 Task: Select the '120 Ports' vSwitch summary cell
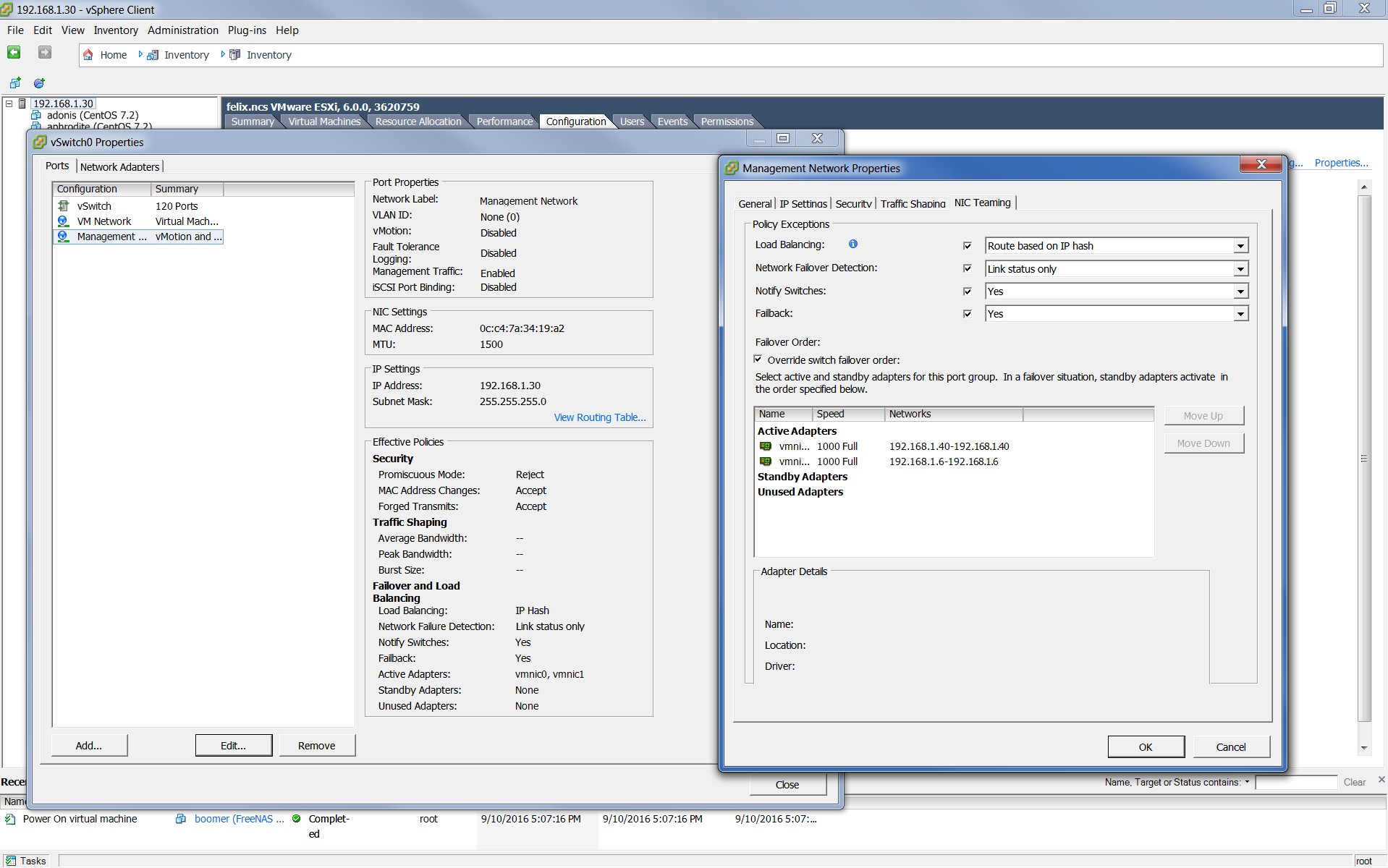click(x=177, y=206)
